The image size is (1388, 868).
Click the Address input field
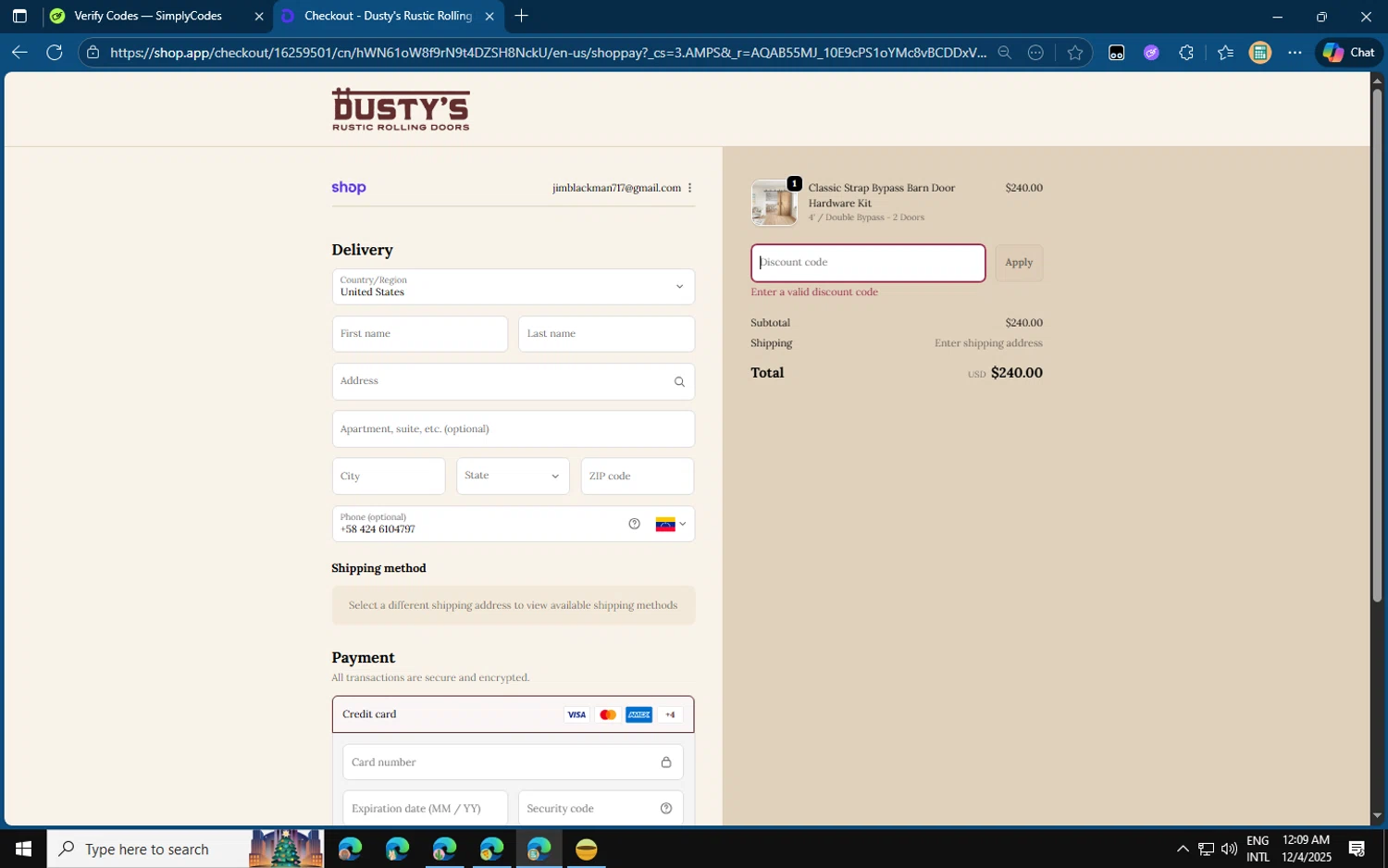pyautogui.click(x=513, y=381)
